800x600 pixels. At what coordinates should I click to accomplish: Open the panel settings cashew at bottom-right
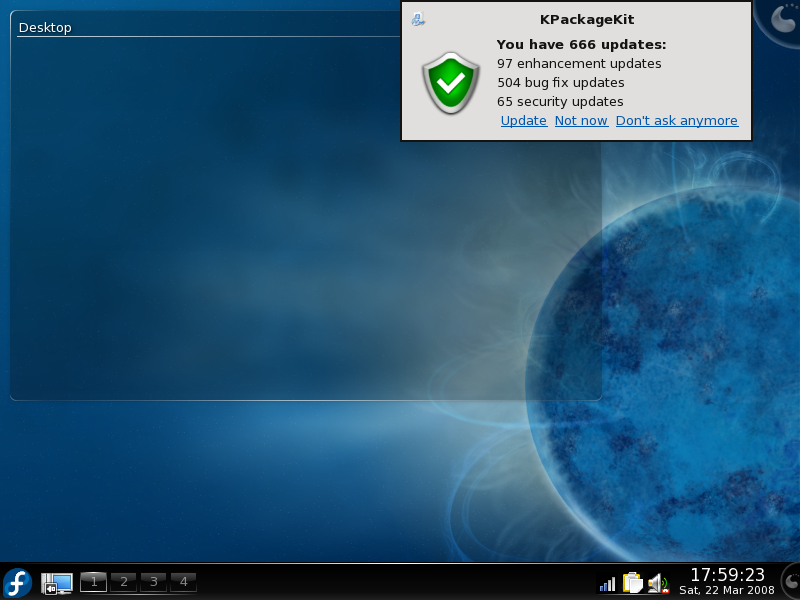790,582
